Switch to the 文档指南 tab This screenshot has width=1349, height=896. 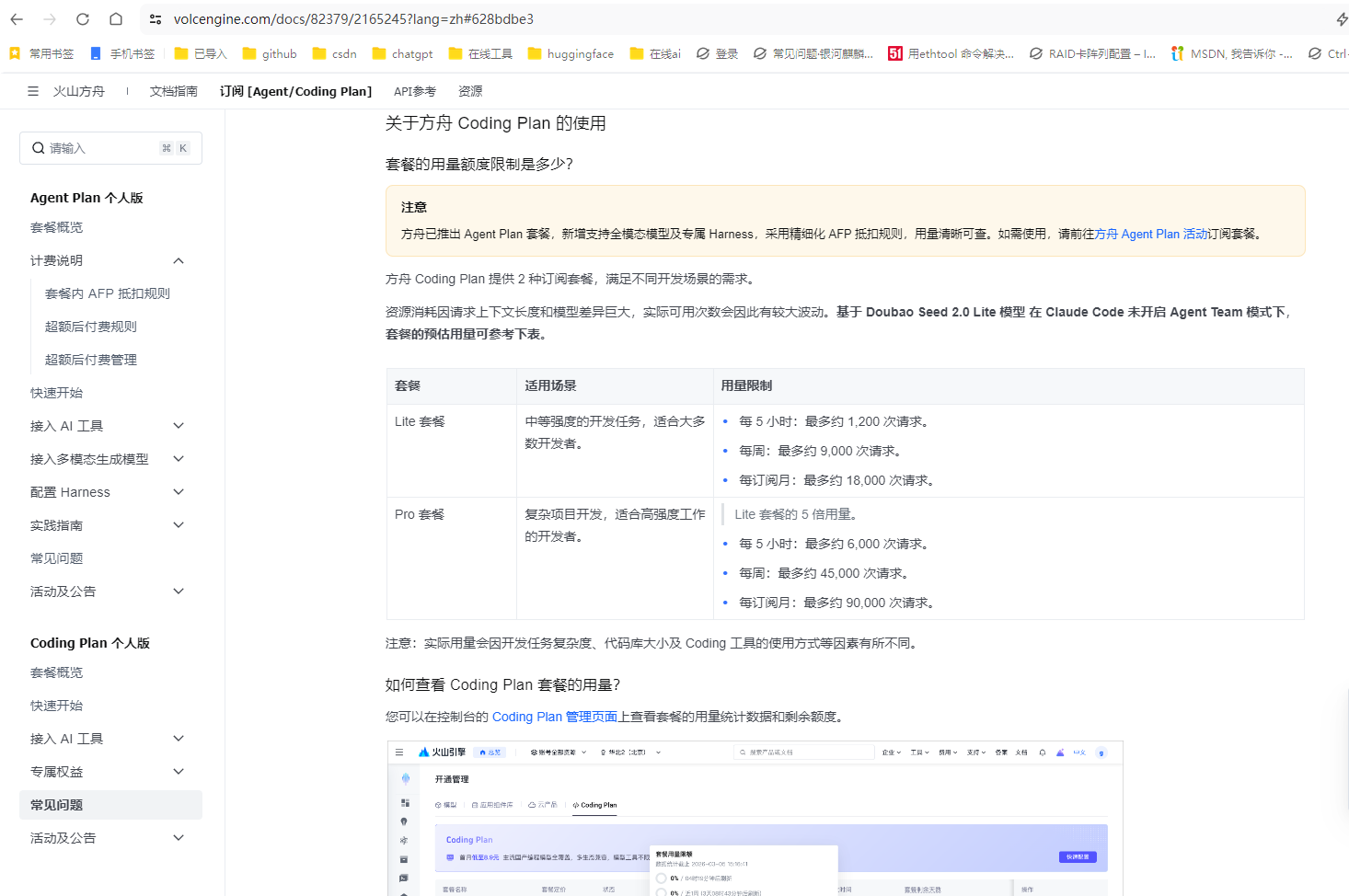174,91
